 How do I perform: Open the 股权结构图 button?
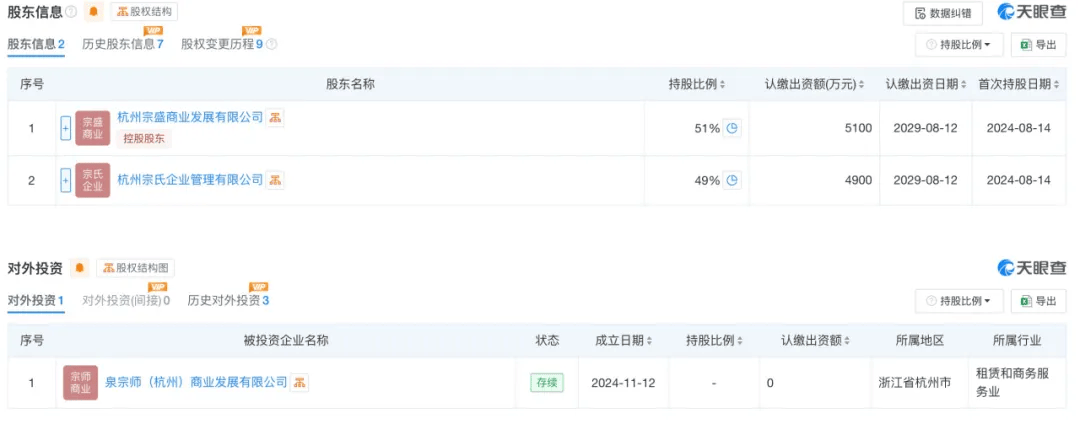[136, 268]
